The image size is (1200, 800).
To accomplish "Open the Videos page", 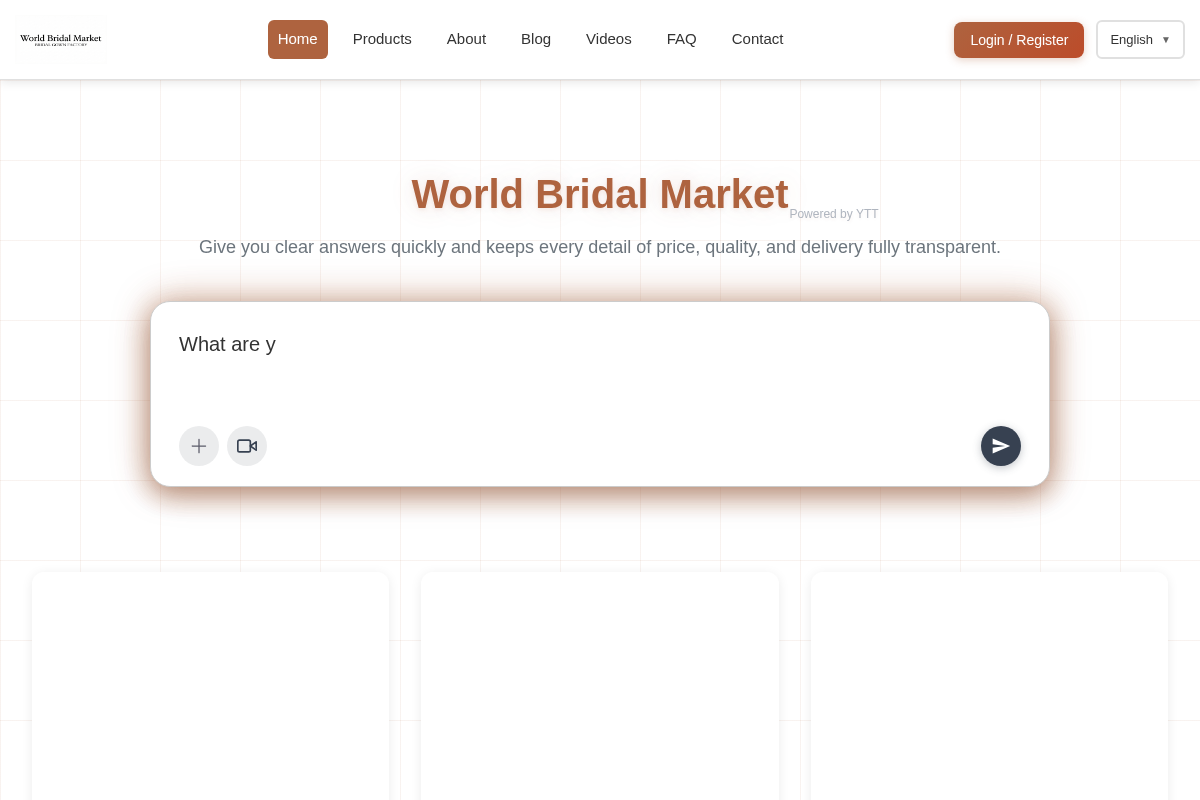I will tap(609, 39).
